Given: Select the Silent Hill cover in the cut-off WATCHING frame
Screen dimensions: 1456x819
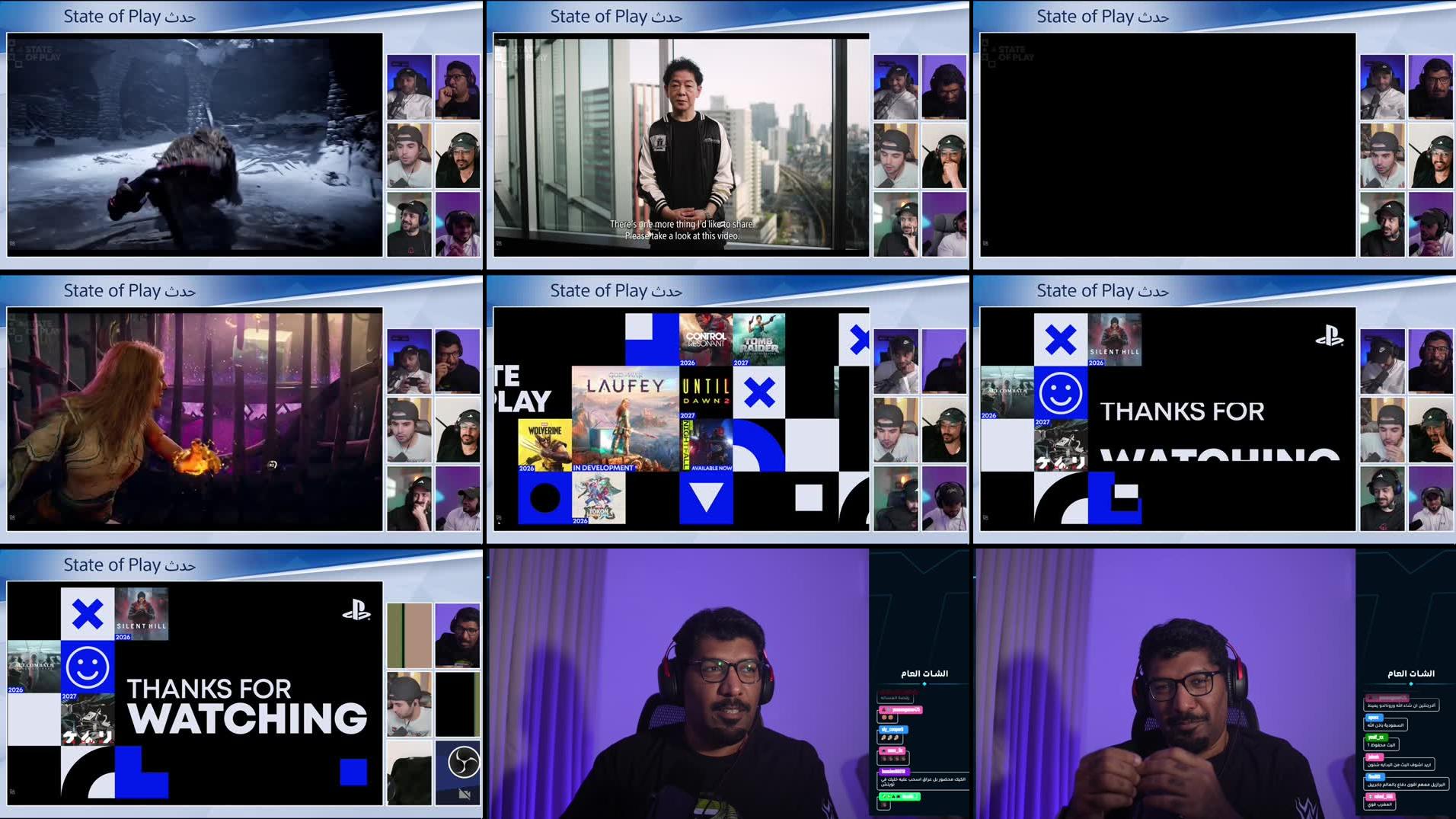Looking at the screenshot, I should 1115,340.
